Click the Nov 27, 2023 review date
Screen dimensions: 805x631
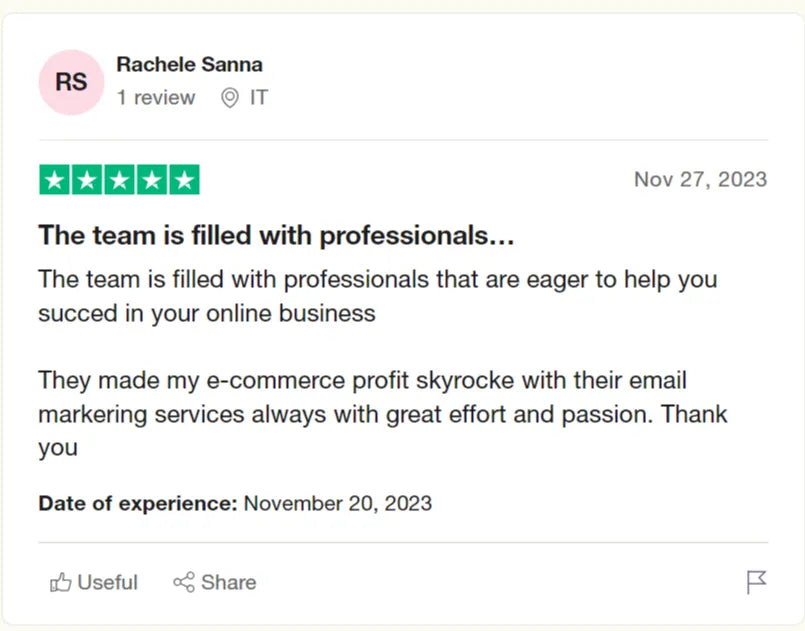click(700, 180)
